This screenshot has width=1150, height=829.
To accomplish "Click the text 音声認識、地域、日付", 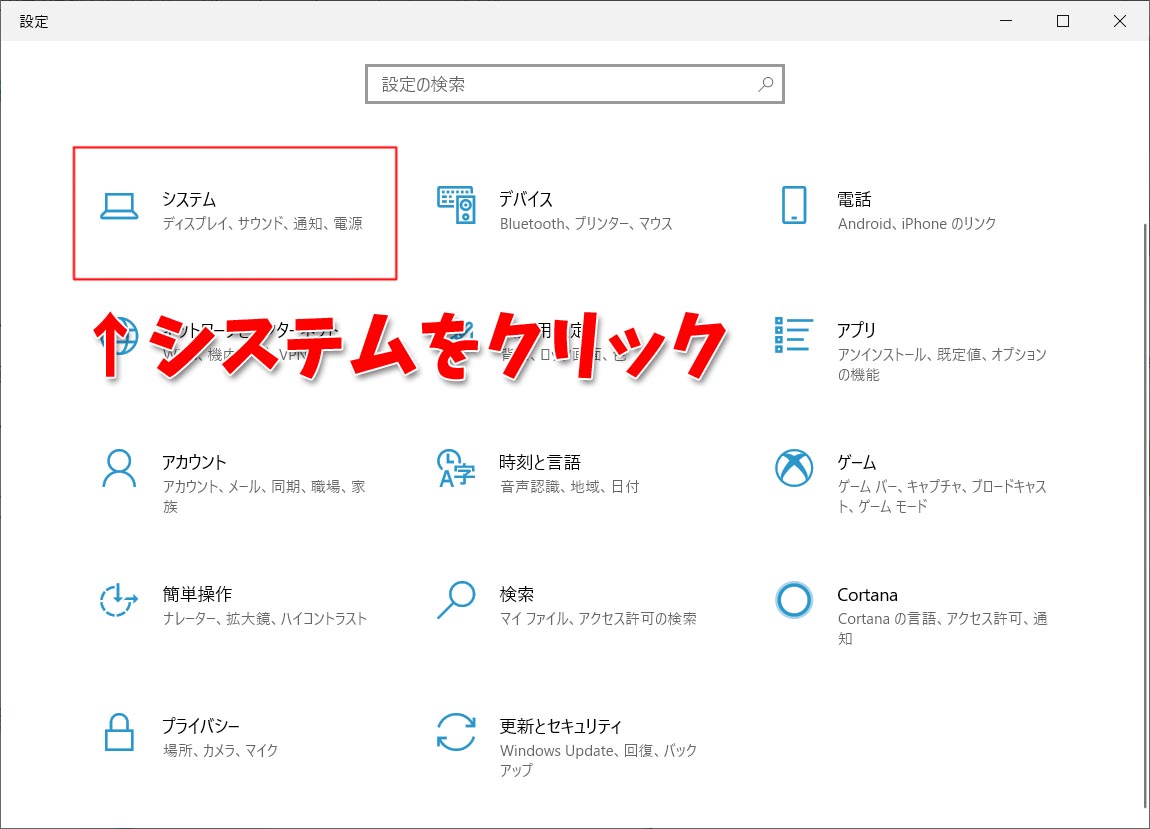I will (x=569, y=486).
